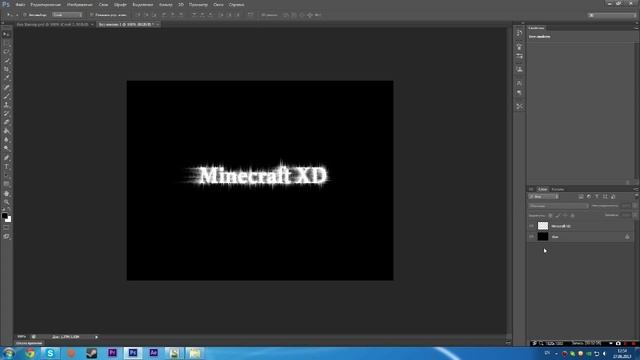Open the layer Opacity slider arrow

[x=635, y=206]
